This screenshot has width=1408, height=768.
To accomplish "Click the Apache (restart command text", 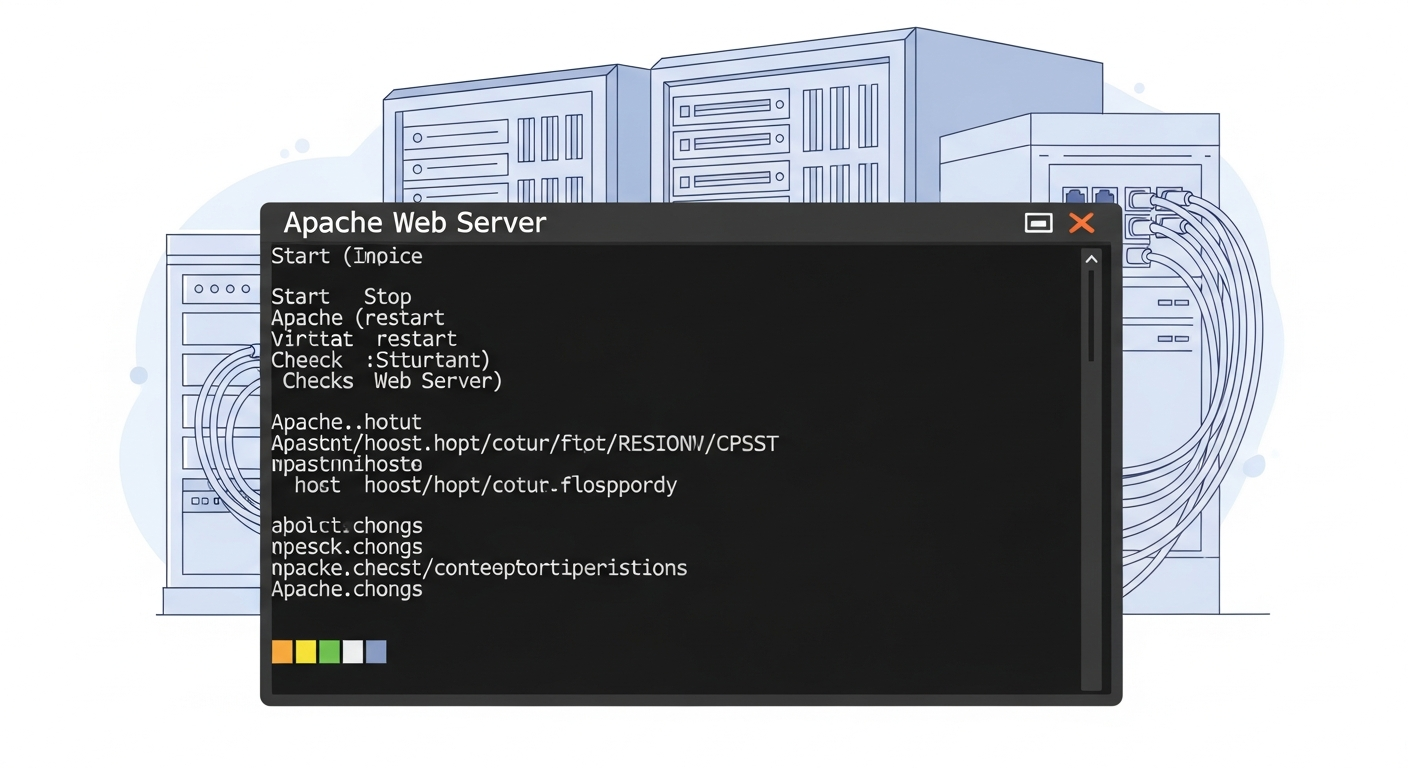I will pos(357,317).
